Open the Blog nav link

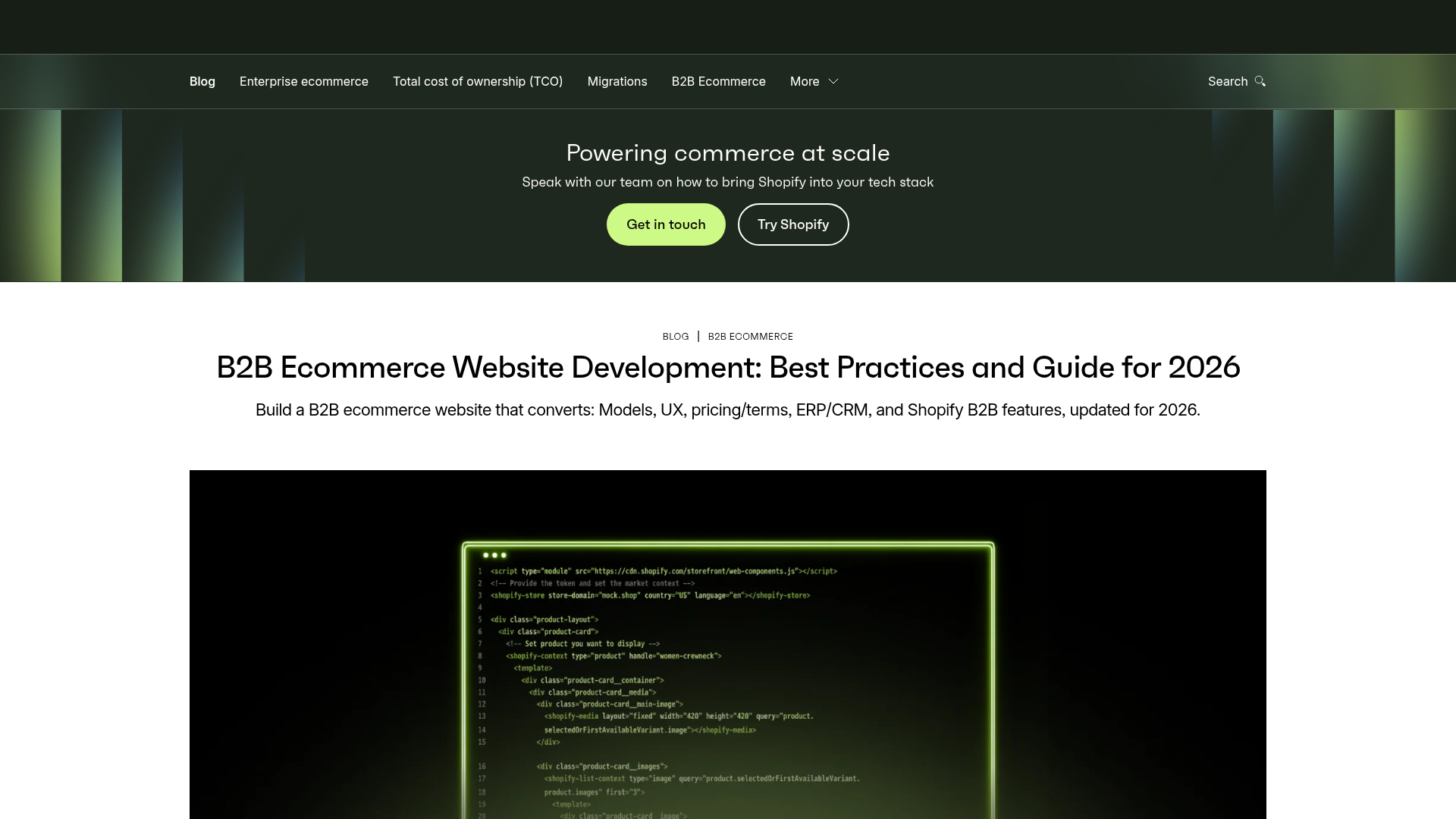tap(202, 81)
